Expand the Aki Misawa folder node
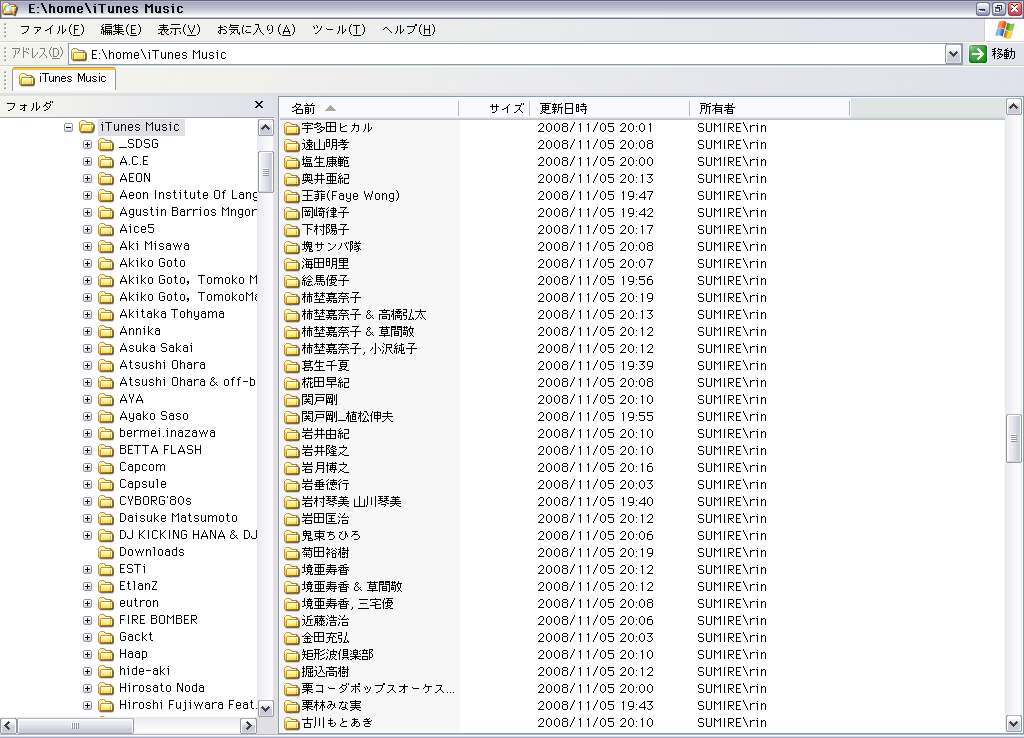Screen dimensions: 1024x738 point(88,246)
